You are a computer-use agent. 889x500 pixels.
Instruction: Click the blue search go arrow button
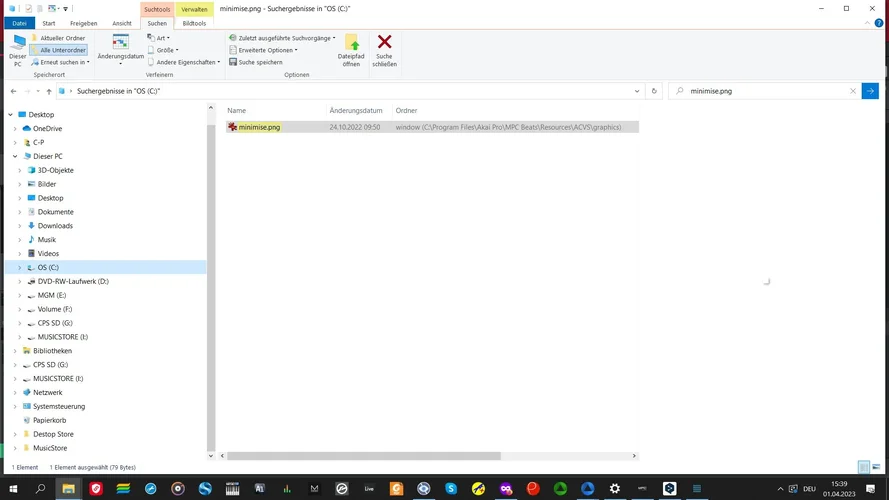[870, 91]
